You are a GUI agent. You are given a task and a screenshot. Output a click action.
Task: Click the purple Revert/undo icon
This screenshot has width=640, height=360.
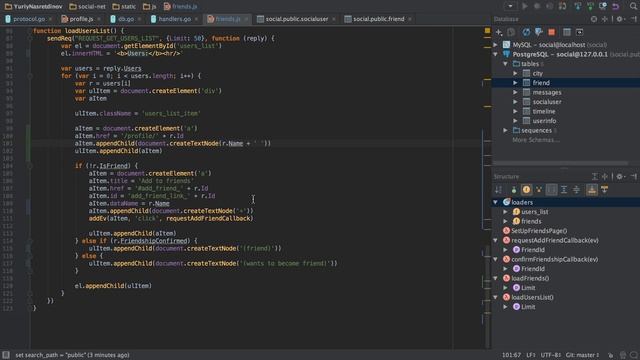click(x=616, y=6)
